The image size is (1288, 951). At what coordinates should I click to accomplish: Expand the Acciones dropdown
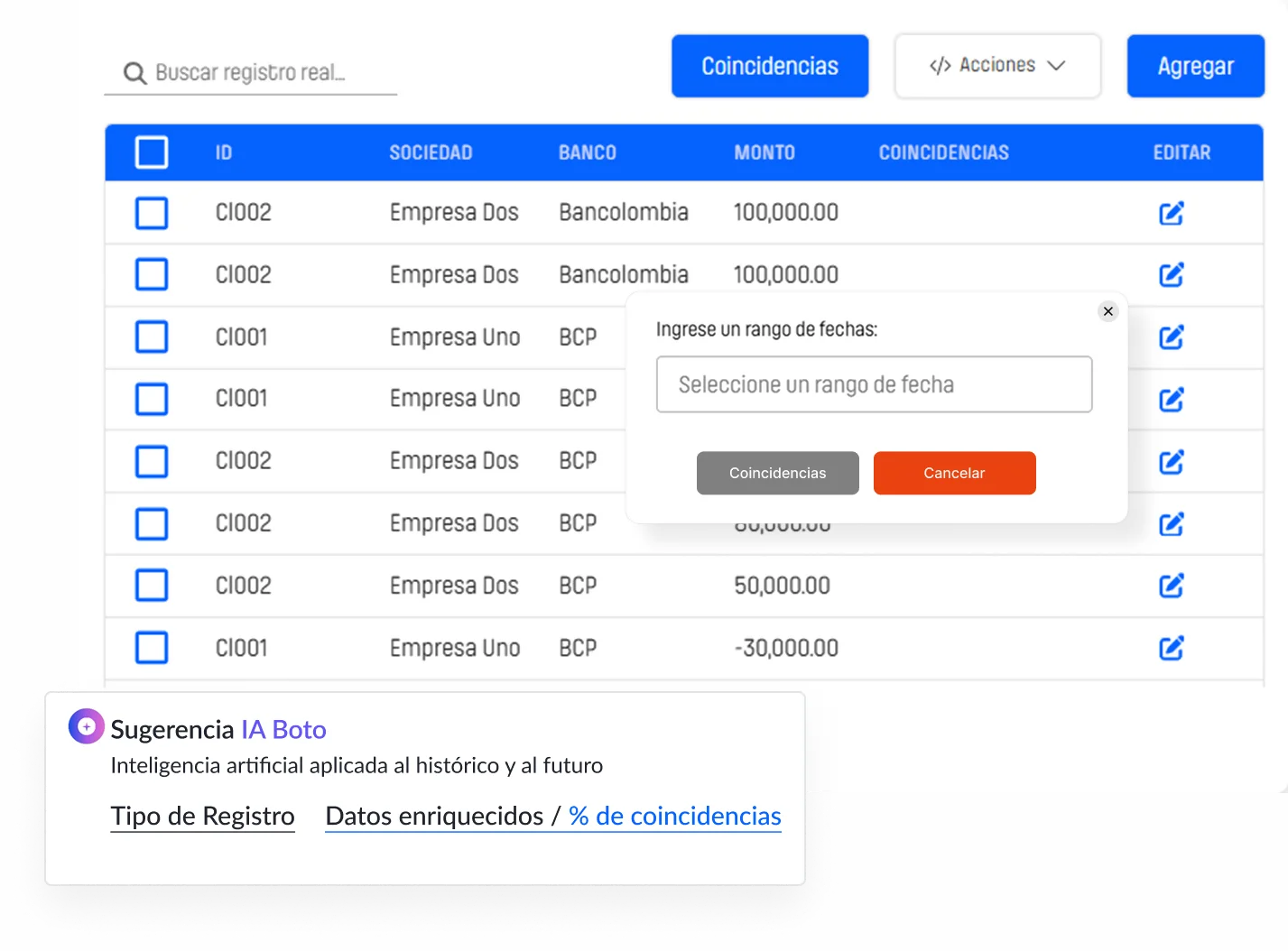[x=997, y=65]
